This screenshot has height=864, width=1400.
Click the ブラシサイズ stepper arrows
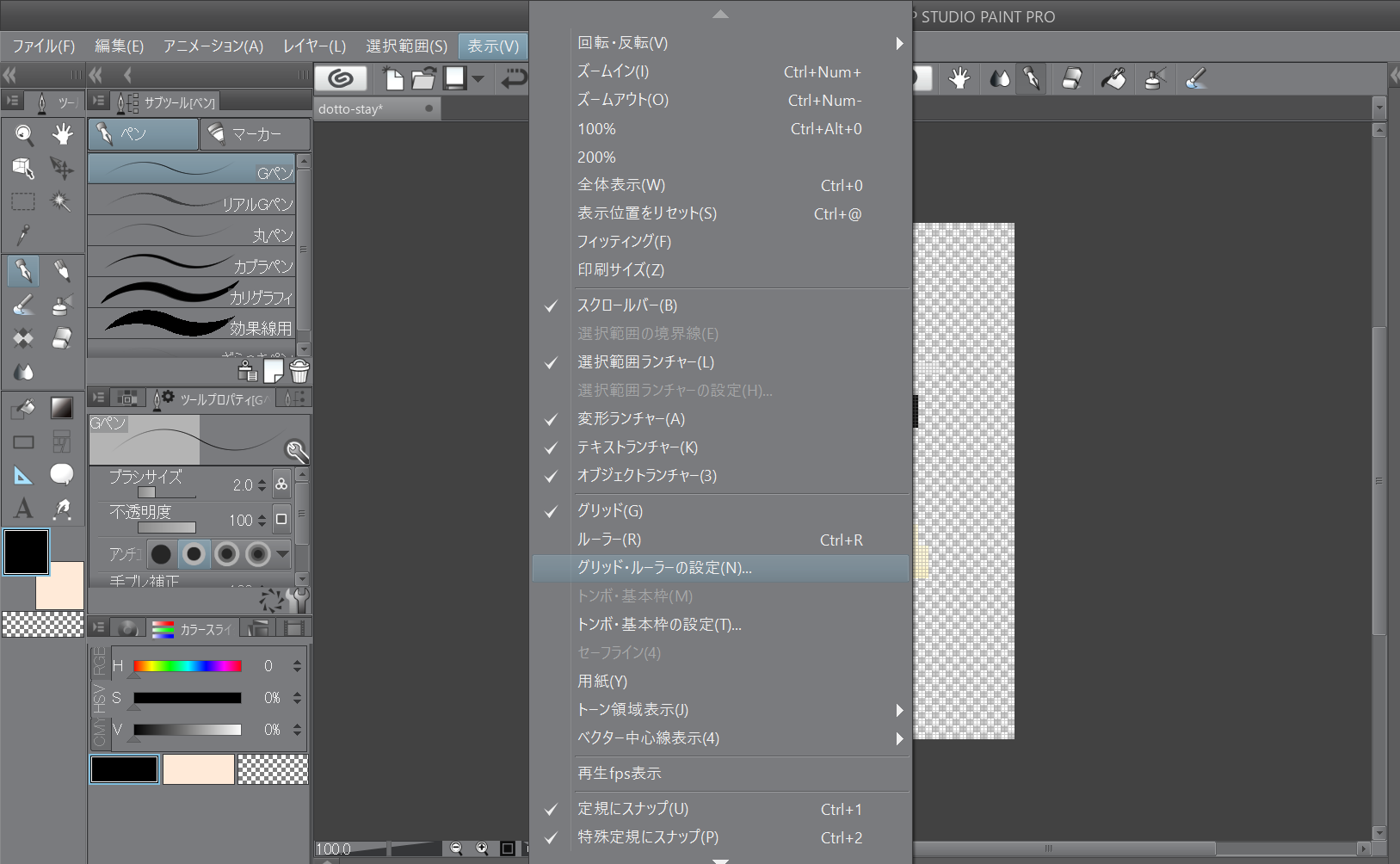point(262,485)
